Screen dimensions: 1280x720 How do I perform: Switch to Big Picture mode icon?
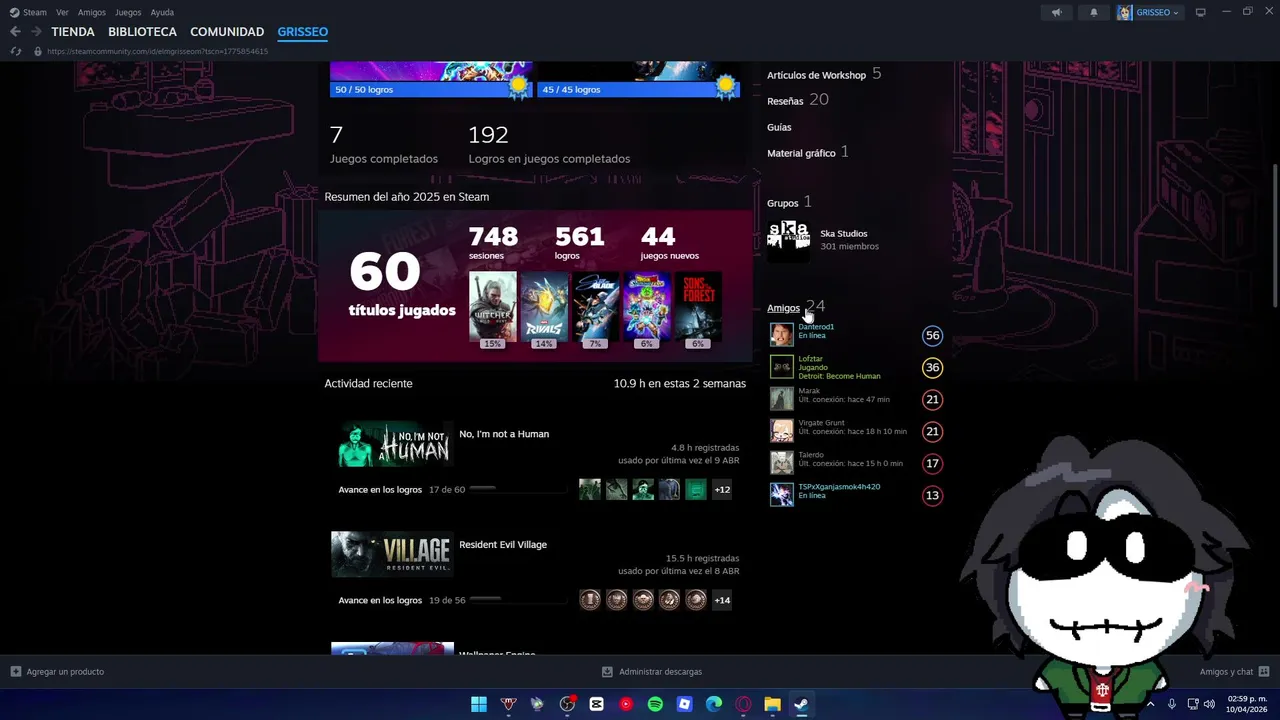coord(1201,12)
